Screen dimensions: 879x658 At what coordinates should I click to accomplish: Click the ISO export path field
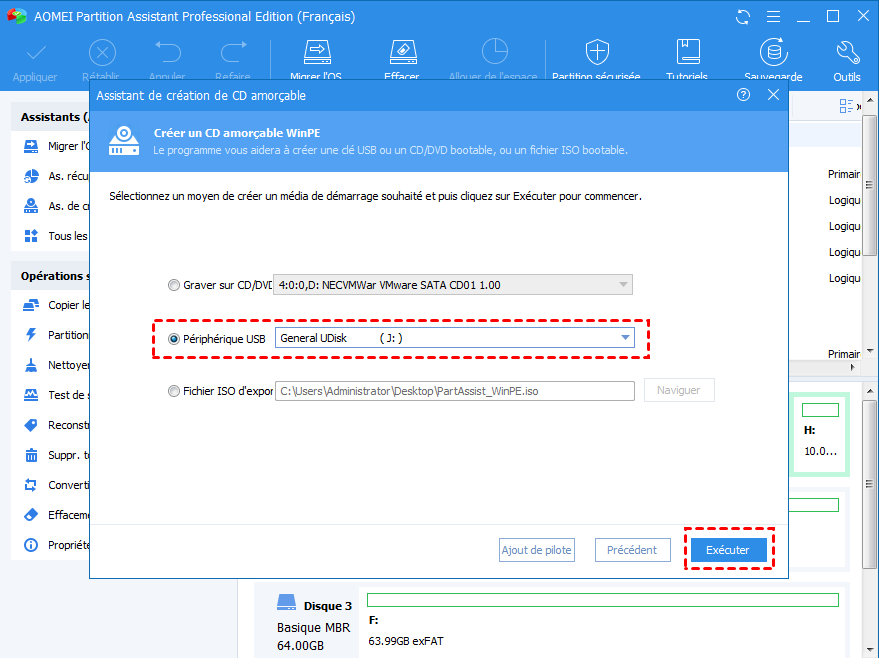click(x=455, y=391)
